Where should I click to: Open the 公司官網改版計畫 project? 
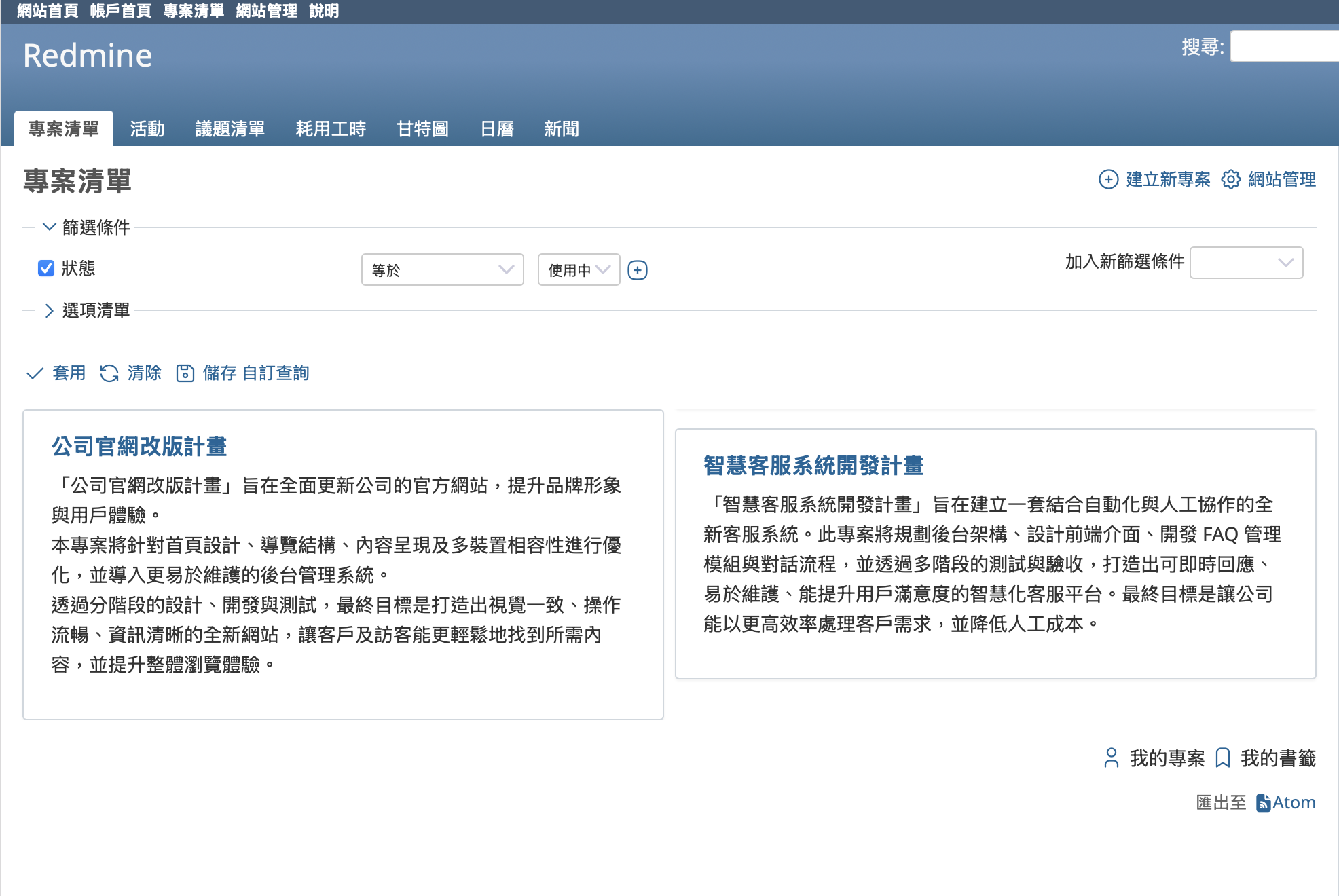click(139, 447)
